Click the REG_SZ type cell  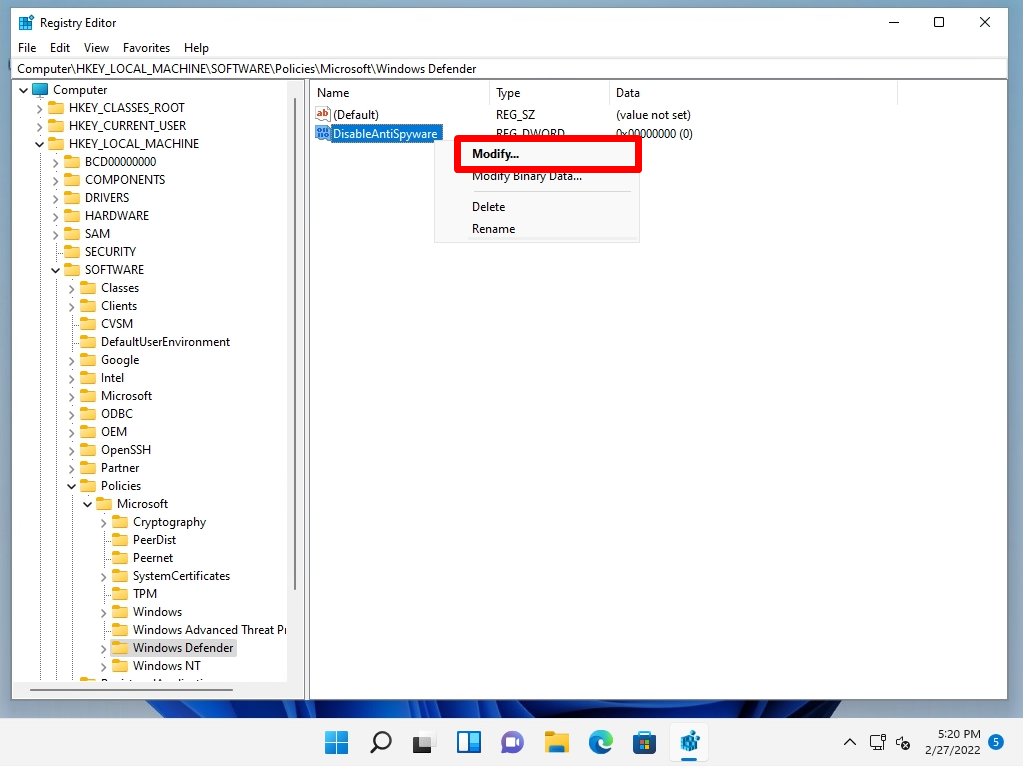coord(515,115)
